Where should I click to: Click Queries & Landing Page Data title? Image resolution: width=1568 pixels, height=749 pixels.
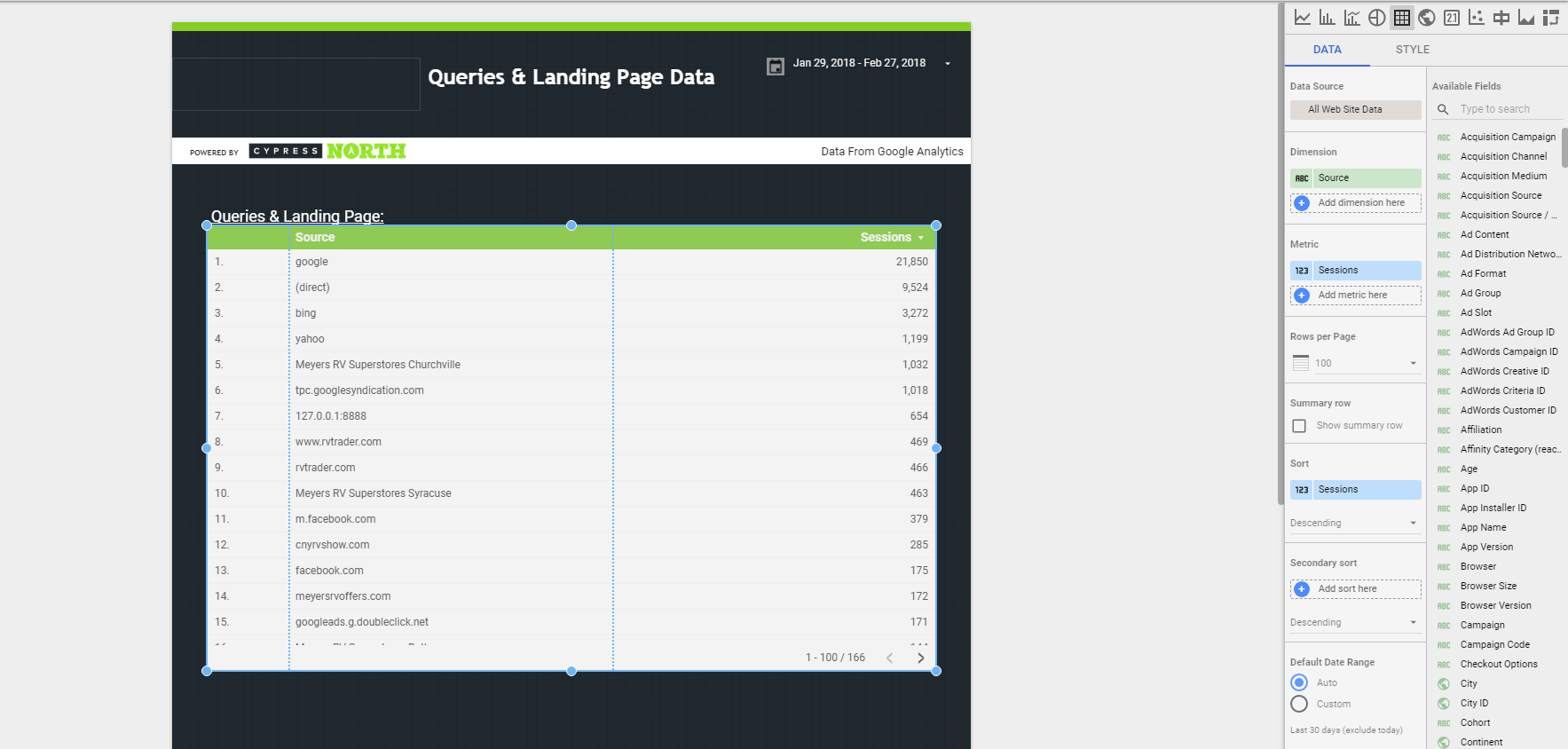pos(571,77)
